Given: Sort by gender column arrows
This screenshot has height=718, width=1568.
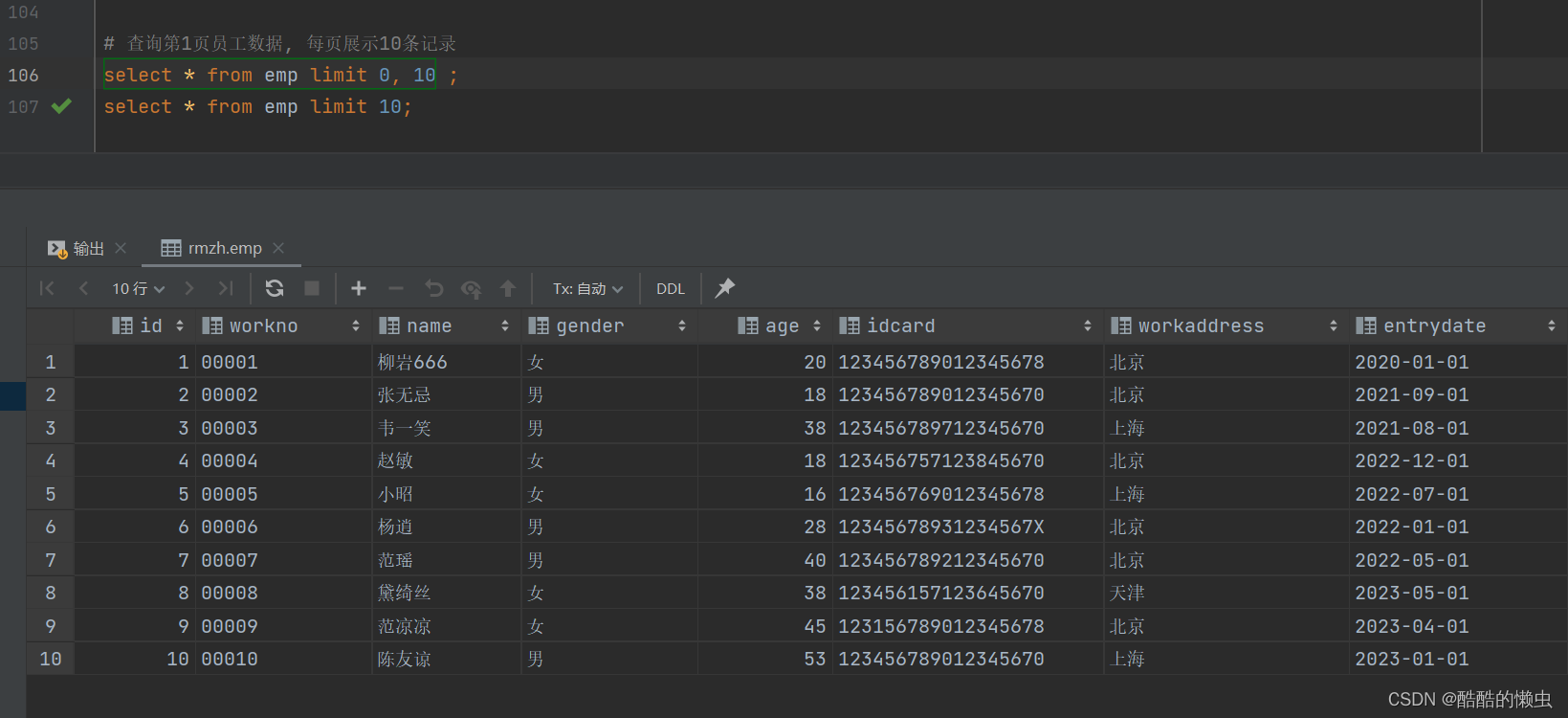Looking at the screenshot, I should pos(682,325).
